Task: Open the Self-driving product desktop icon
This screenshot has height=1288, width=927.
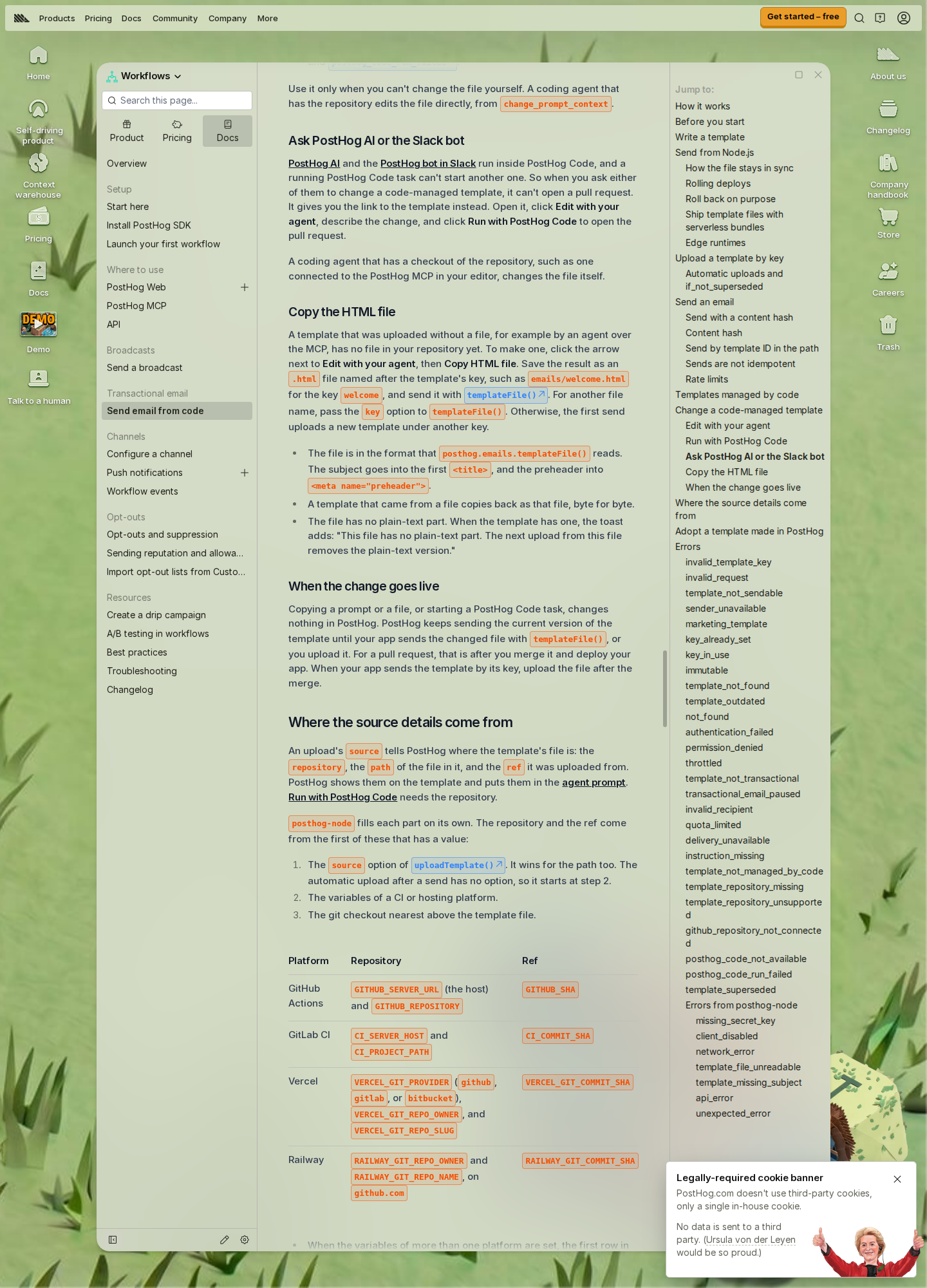Action: tap(38, 121)
